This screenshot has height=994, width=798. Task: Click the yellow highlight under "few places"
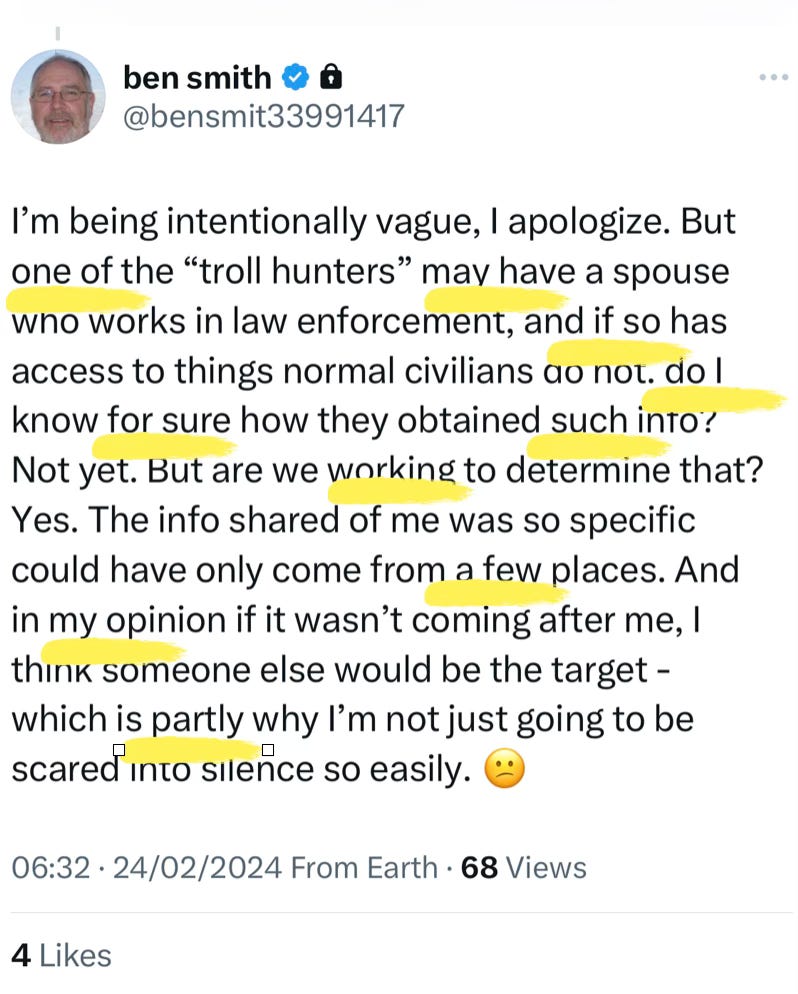(496, 593)
